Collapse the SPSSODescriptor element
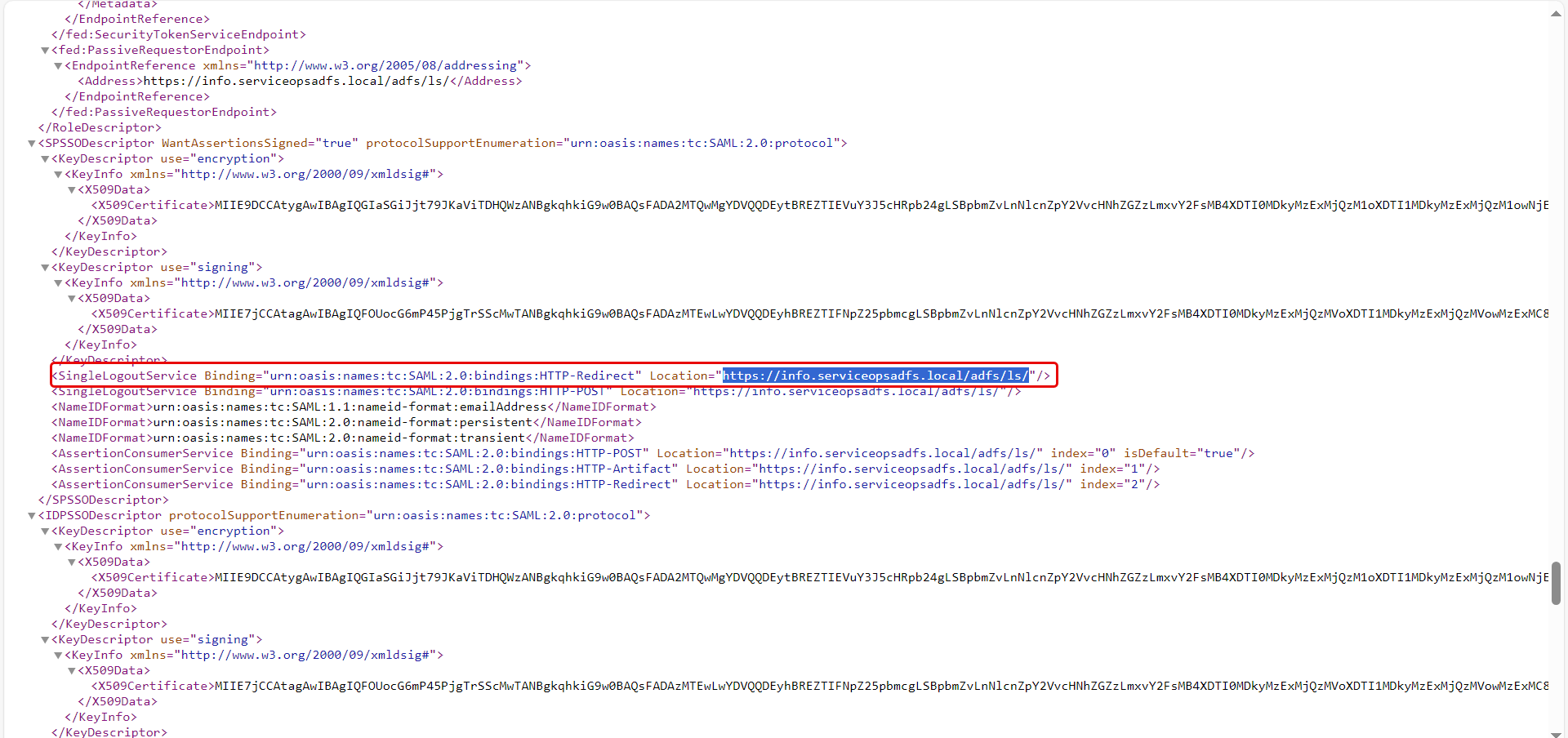This screenshot has height=738, width=1568. 30,143
